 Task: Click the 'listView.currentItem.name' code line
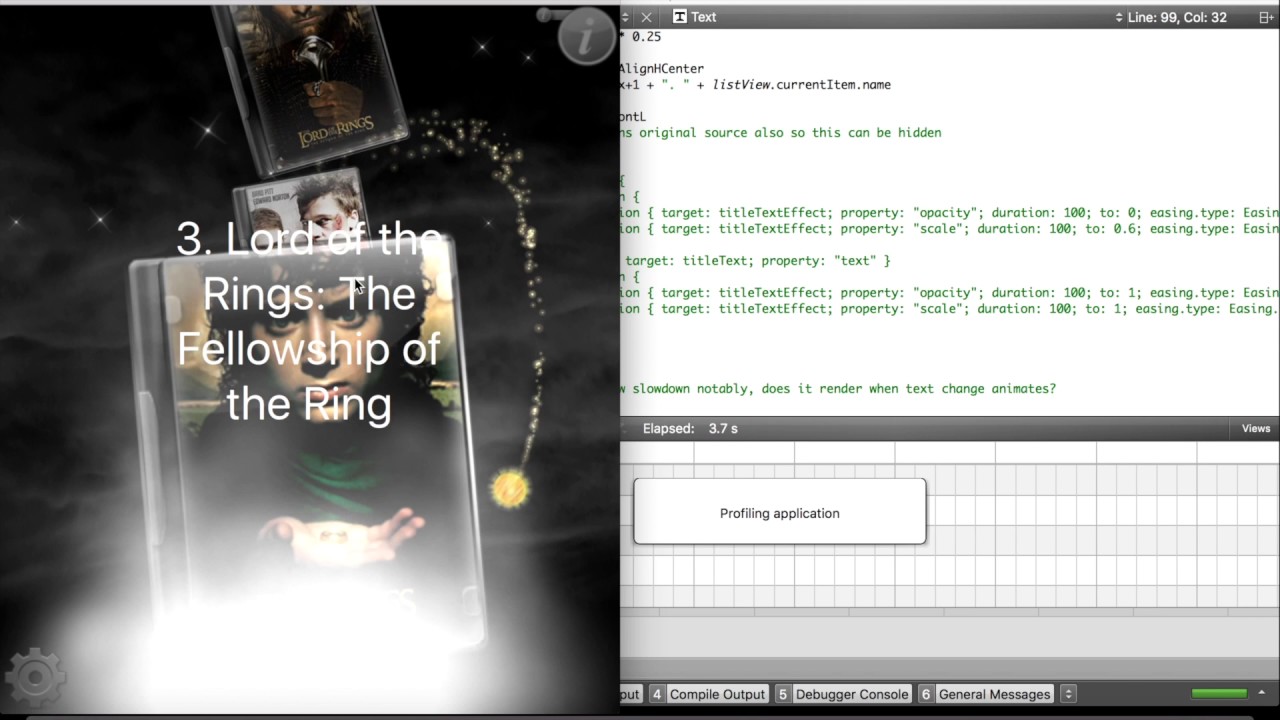[x=755, y=85]
